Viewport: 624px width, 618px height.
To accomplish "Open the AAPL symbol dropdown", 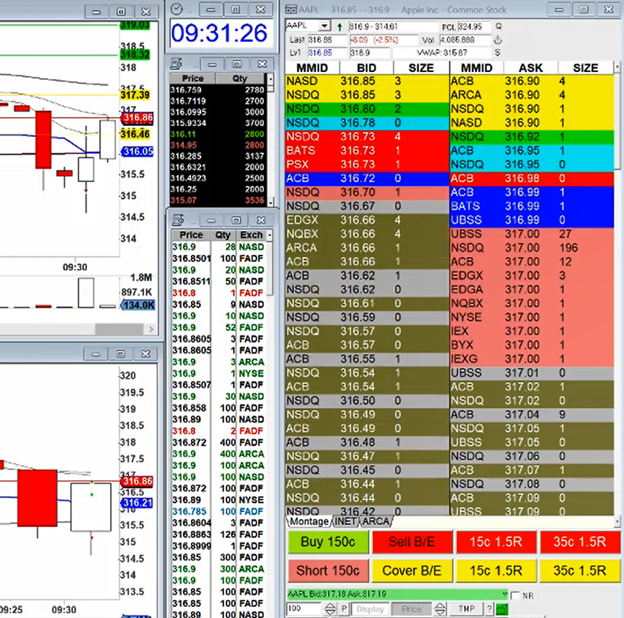I will 324,25.
